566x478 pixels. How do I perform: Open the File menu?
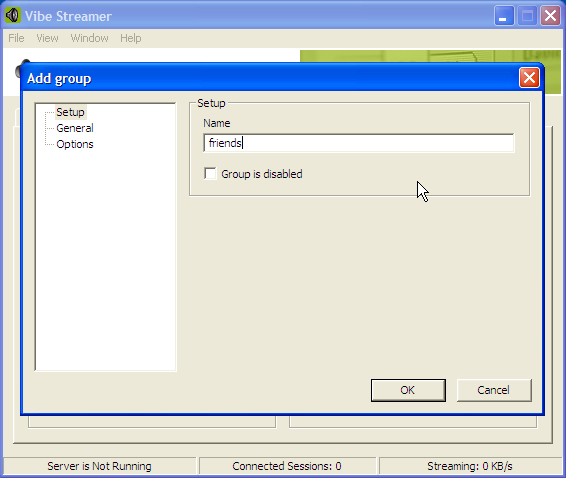click(16, 38)
